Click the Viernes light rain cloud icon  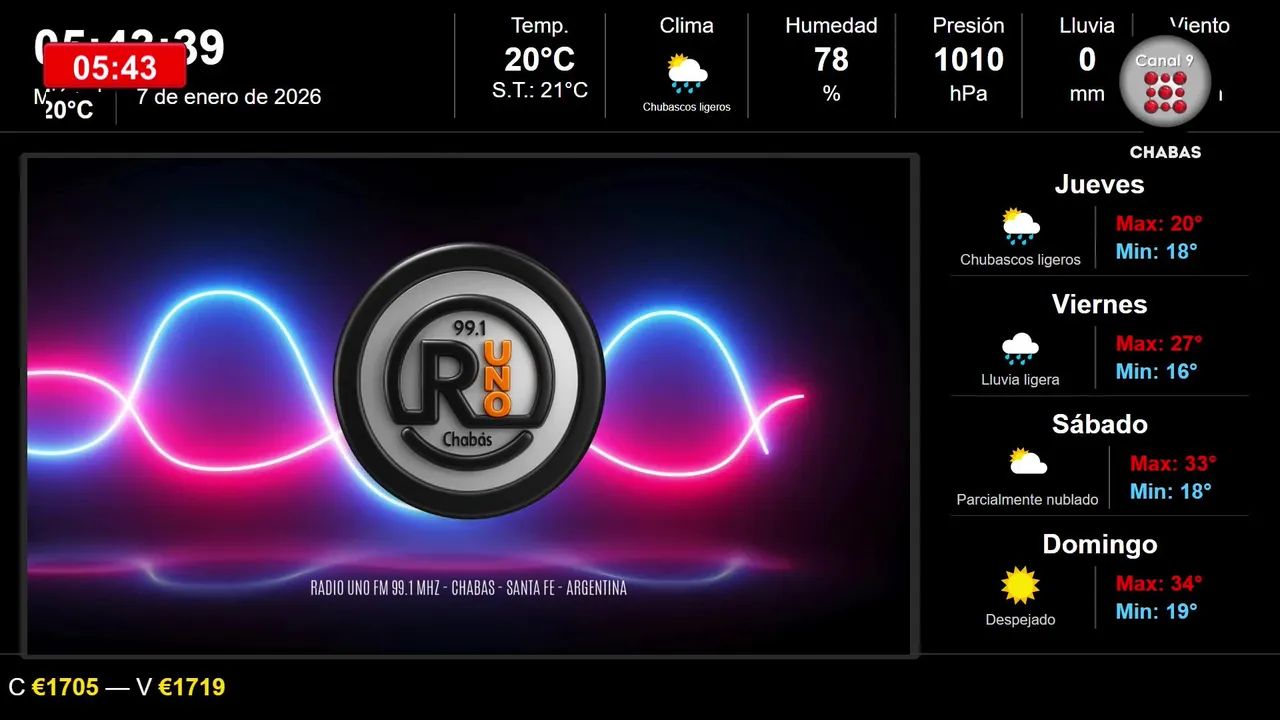pyautogui.click(x=1020, y=348)
